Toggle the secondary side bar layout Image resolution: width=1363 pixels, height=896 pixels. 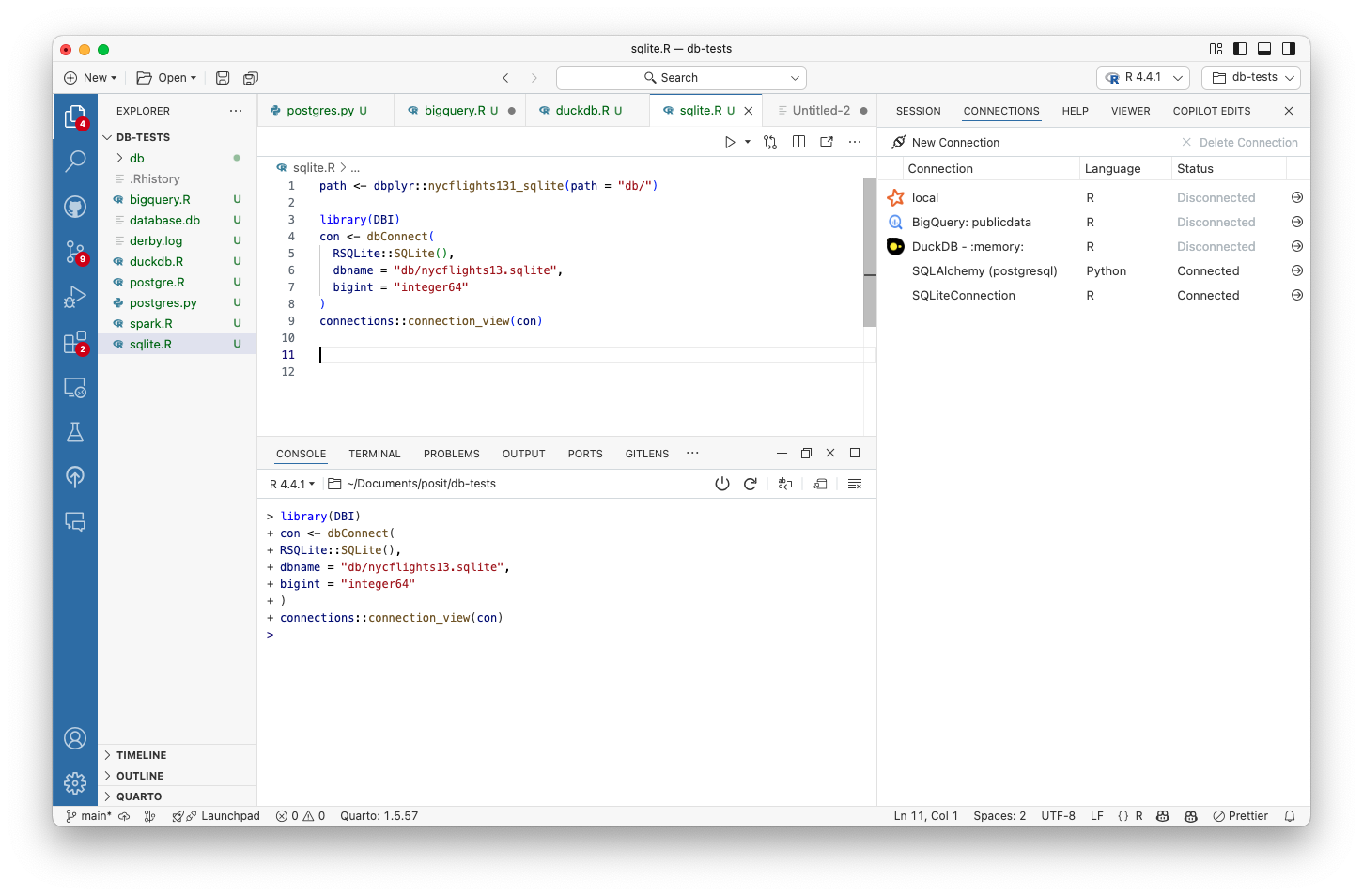1289,49
